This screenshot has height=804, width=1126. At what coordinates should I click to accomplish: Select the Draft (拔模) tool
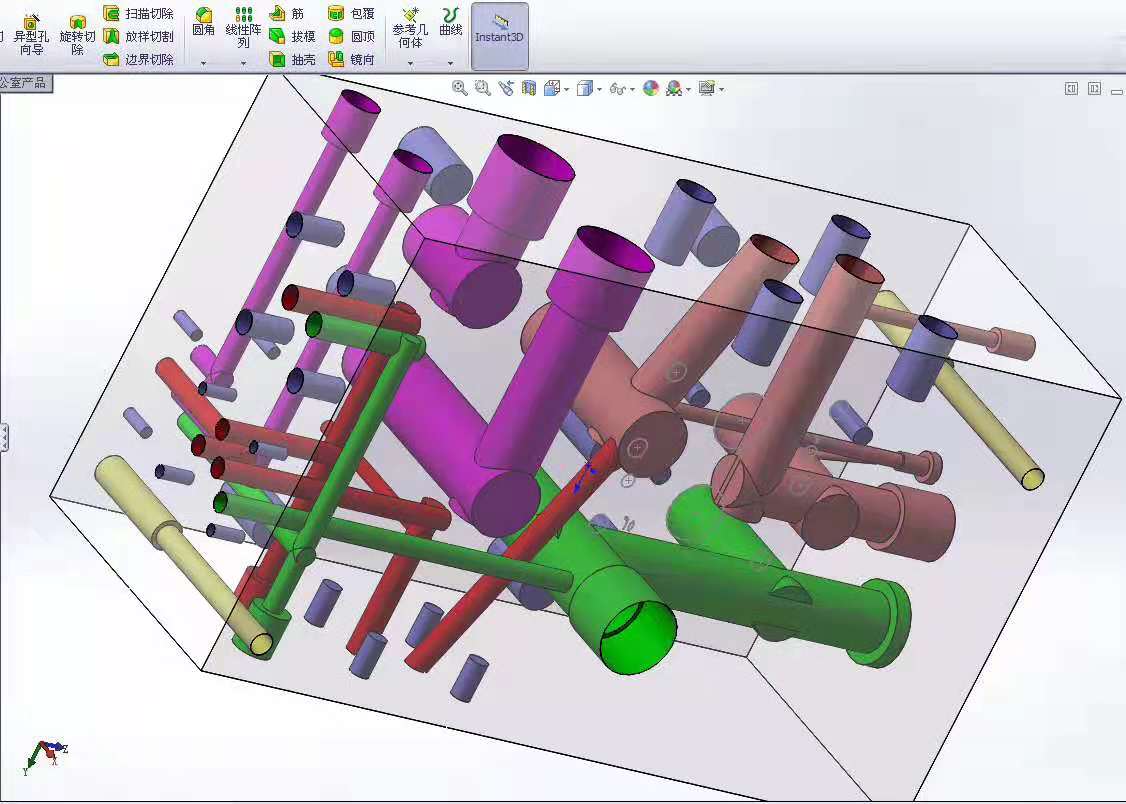[x=292, y=37]
